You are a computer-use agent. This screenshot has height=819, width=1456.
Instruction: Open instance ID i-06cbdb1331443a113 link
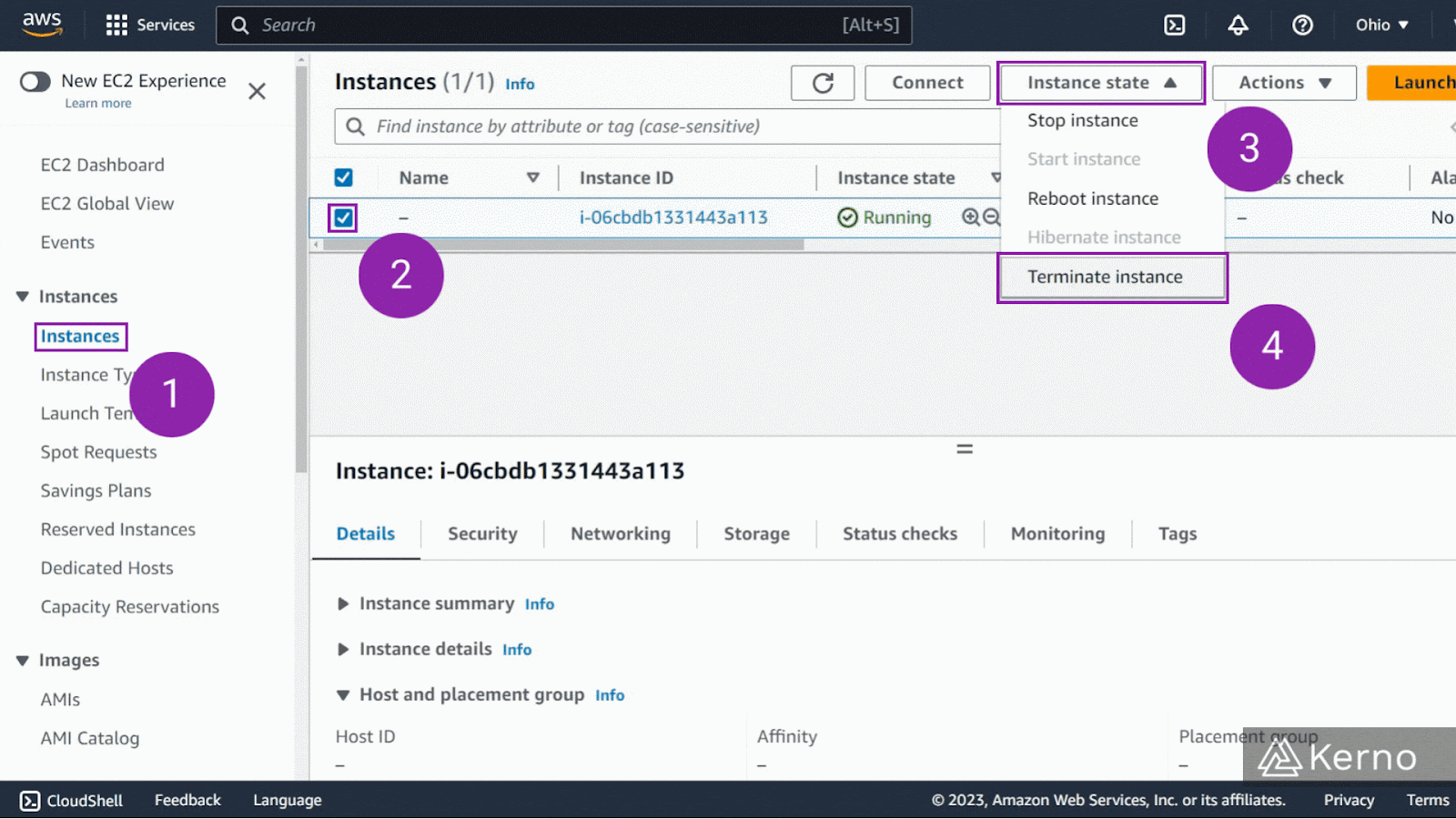coord(673,217)
